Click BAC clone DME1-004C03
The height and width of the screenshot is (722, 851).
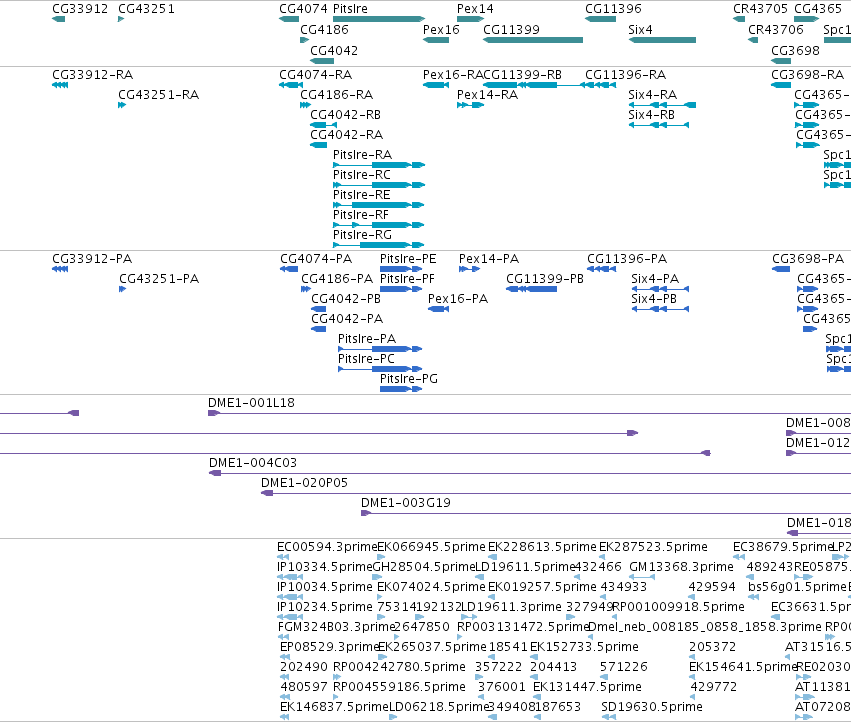(x=530, y=473)
